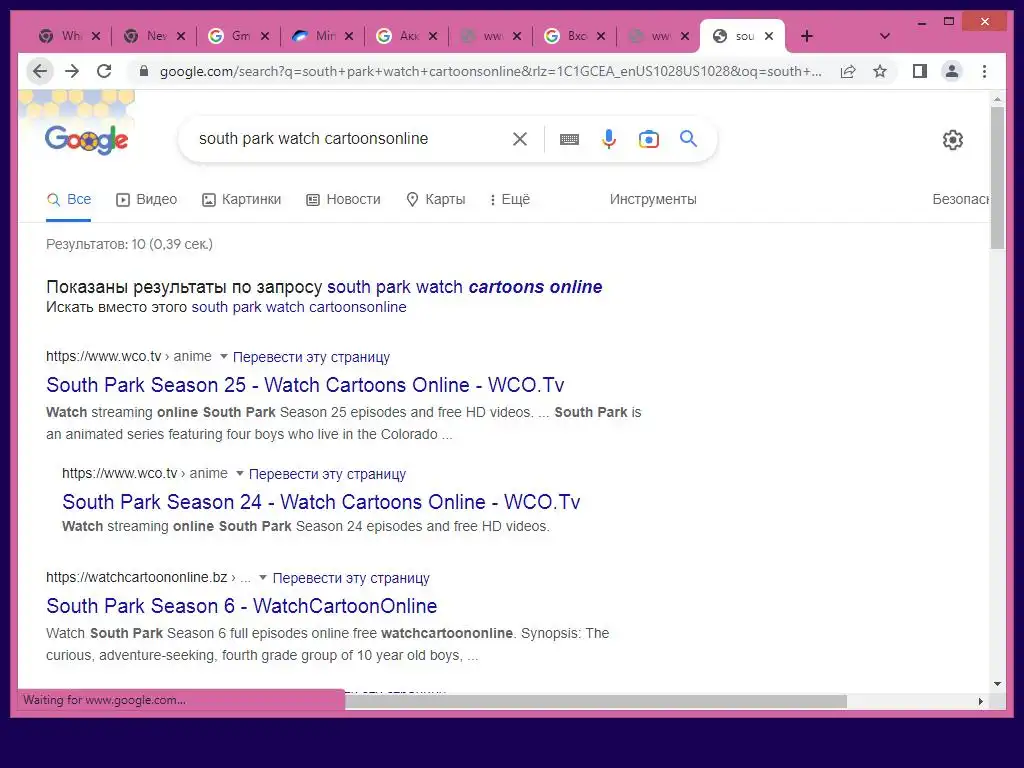
Task: Open the on-screen keyboard input tool
Action: pyautogui.click(x=569, y=139)
